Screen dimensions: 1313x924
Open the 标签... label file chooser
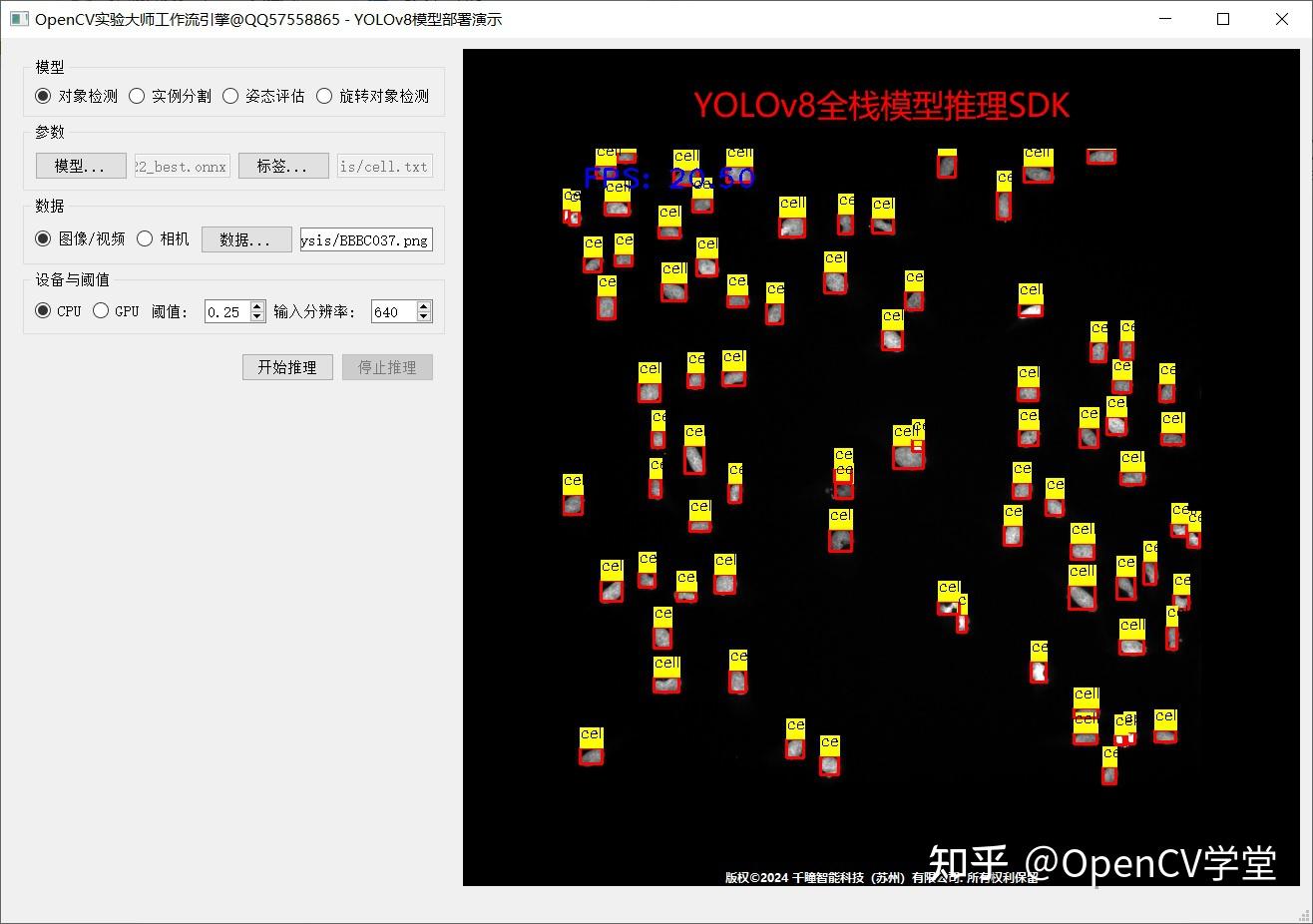pyautogui.click(x=283, y=166)
